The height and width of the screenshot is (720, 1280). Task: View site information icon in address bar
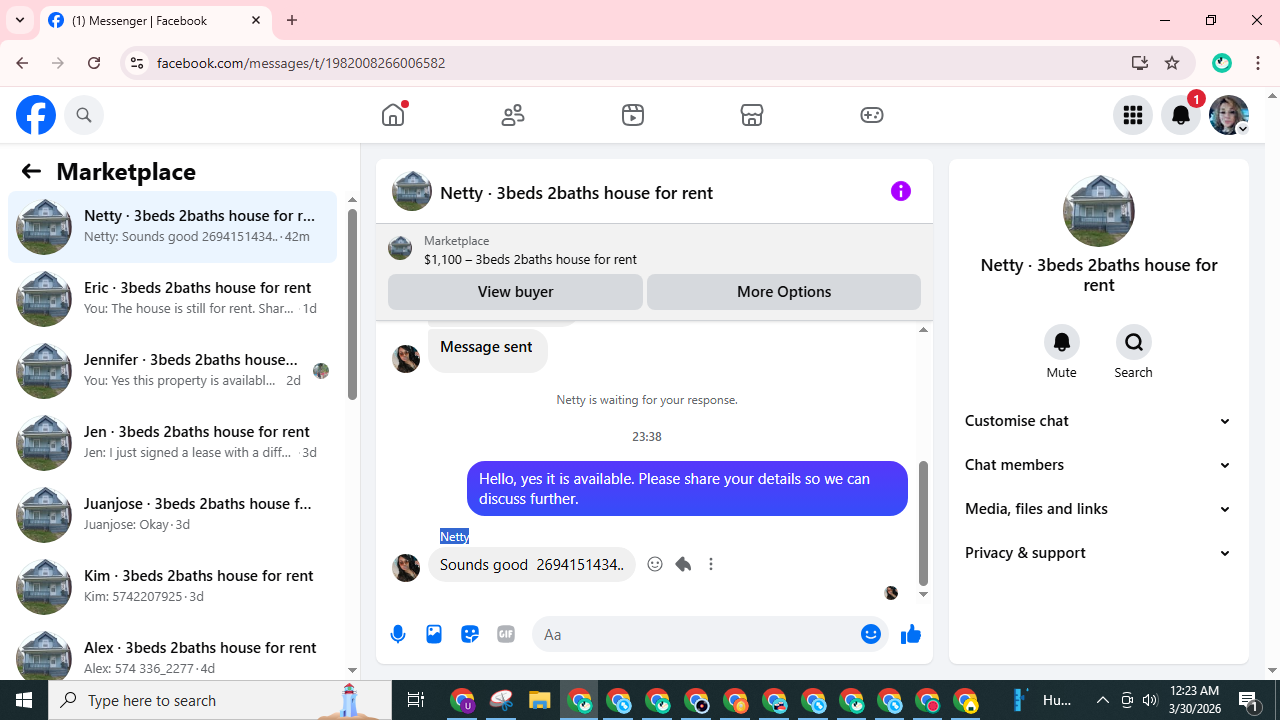[x=137, y=63]
